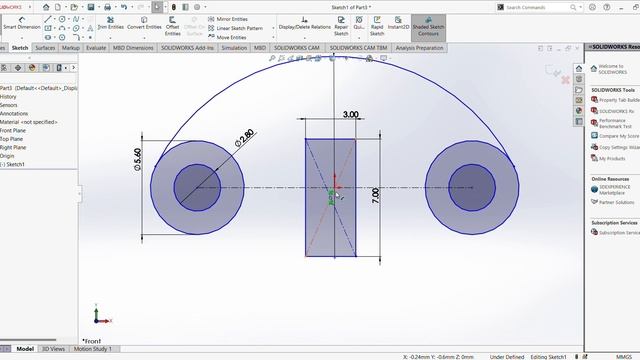Switch to the Surfaces tab
The width and height of the screenshot is (640, 360).
(45, 48)
